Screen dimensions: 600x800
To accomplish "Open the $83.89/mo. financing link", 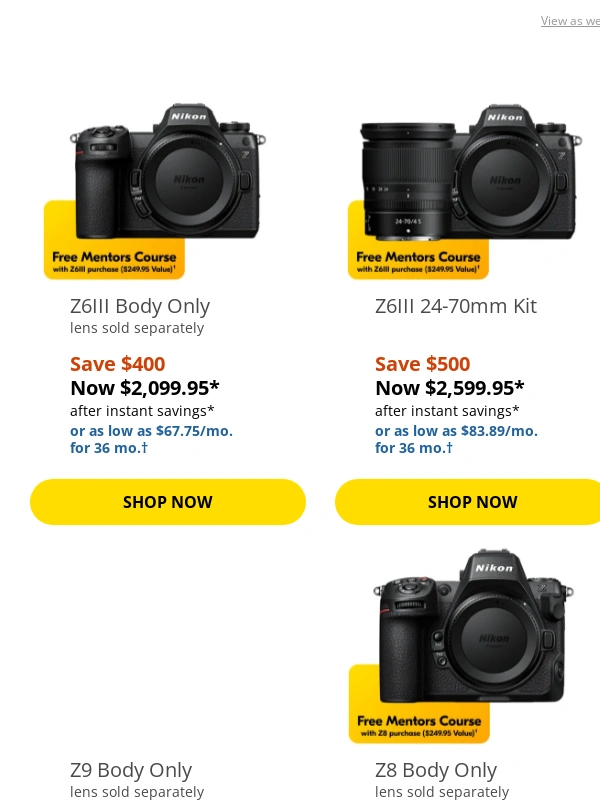I will (456, 439).
